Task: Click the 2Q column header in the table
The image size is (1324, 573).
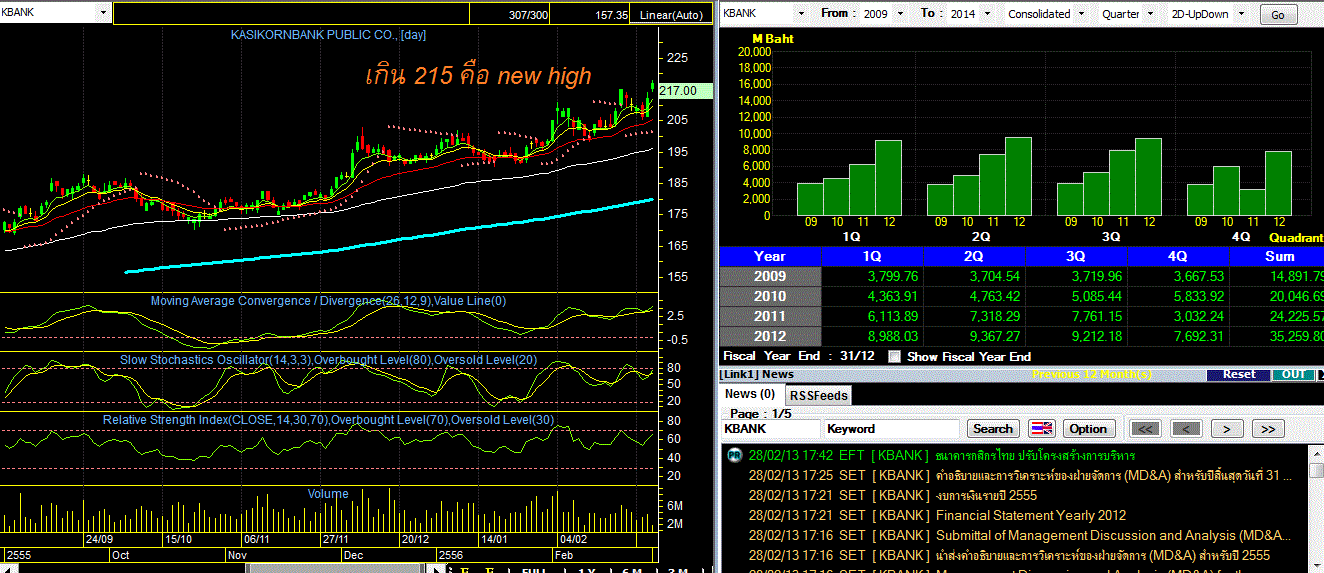Action: [974, 256]
